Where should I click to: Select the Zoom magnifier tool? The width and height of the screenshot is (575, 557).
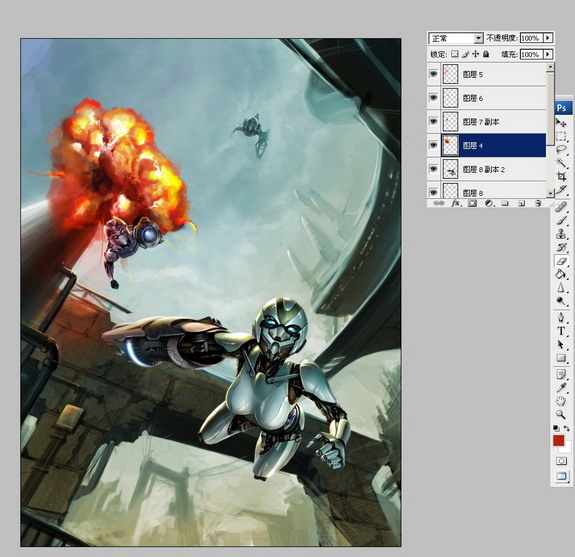[561, 415]
